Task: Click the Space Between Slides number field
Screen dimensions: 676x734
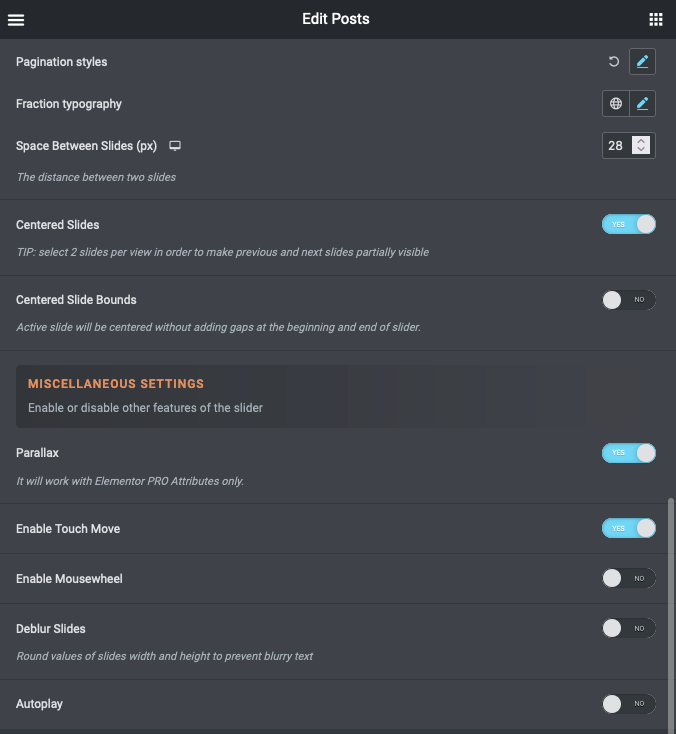Action: pos(616,146)
